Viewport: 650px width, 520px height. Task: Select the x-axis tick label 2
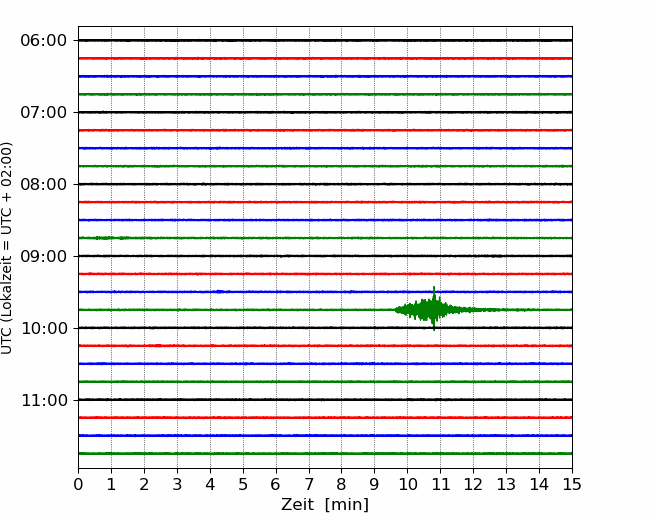pyautogui.click(x=144, y=484)
